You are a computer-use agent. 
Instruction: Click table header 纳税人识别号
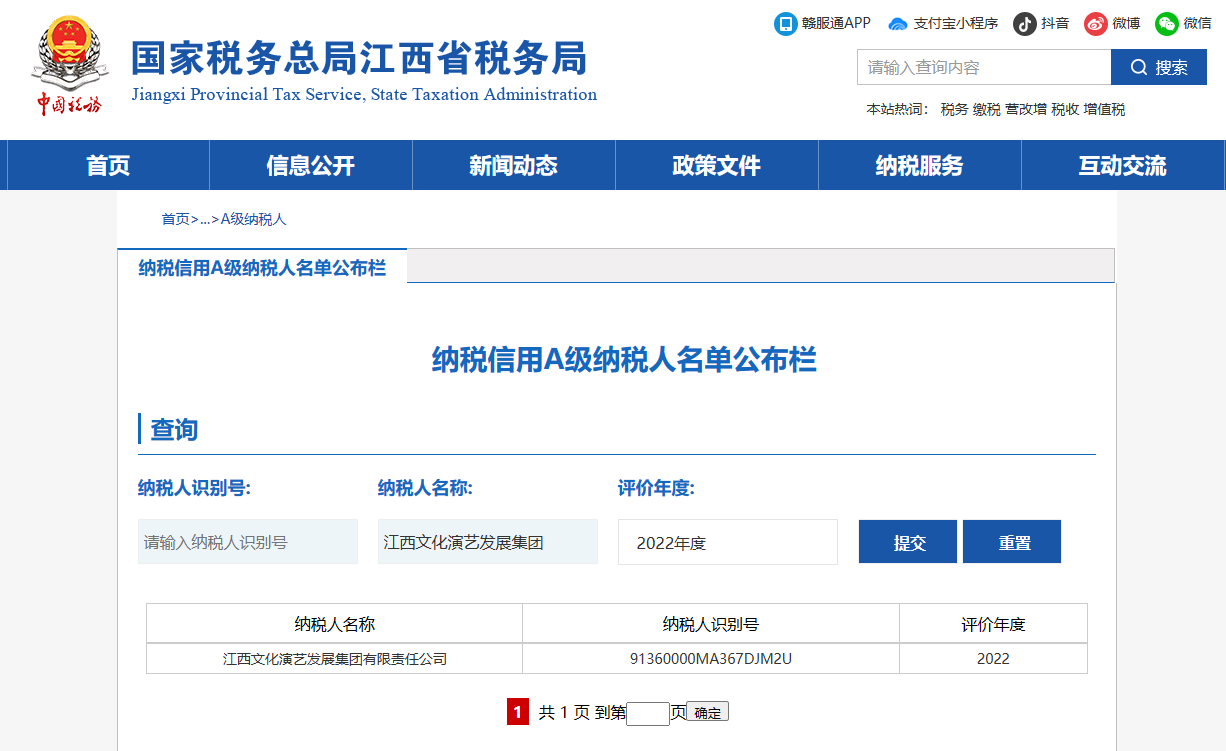coord(711,624)
